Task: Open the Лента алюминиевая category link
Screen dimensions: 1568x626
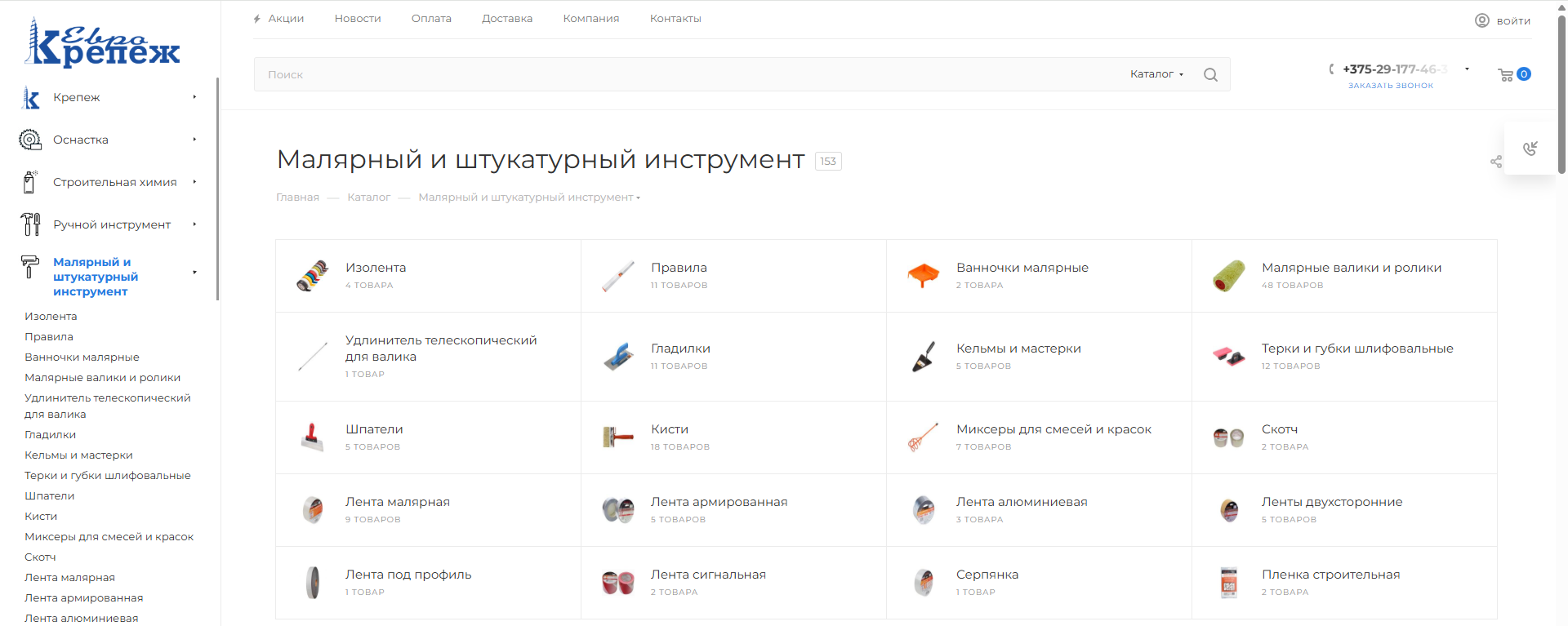Action: (x=1022, y=502)
